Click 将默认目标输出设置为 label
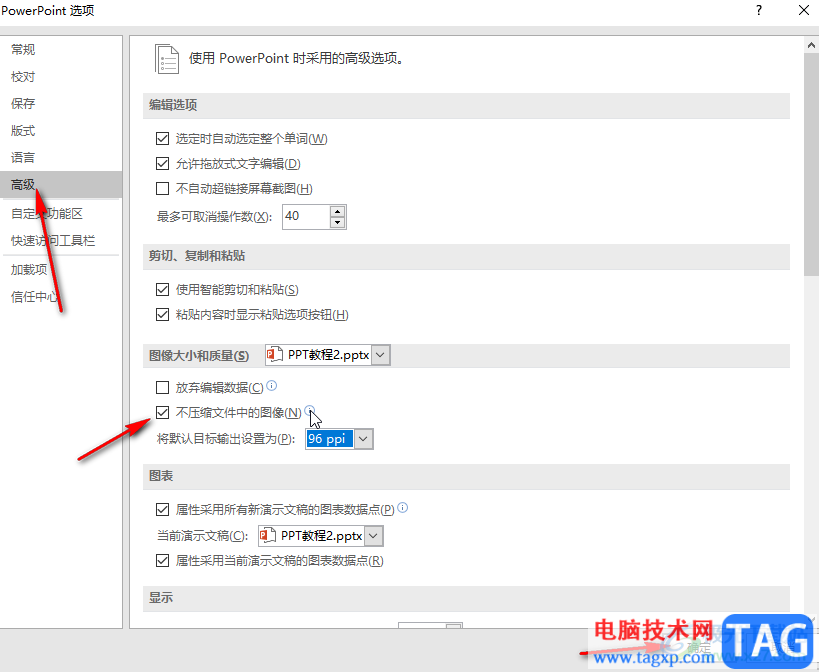This screenshot has height=672, width=819. click(226, 439)
